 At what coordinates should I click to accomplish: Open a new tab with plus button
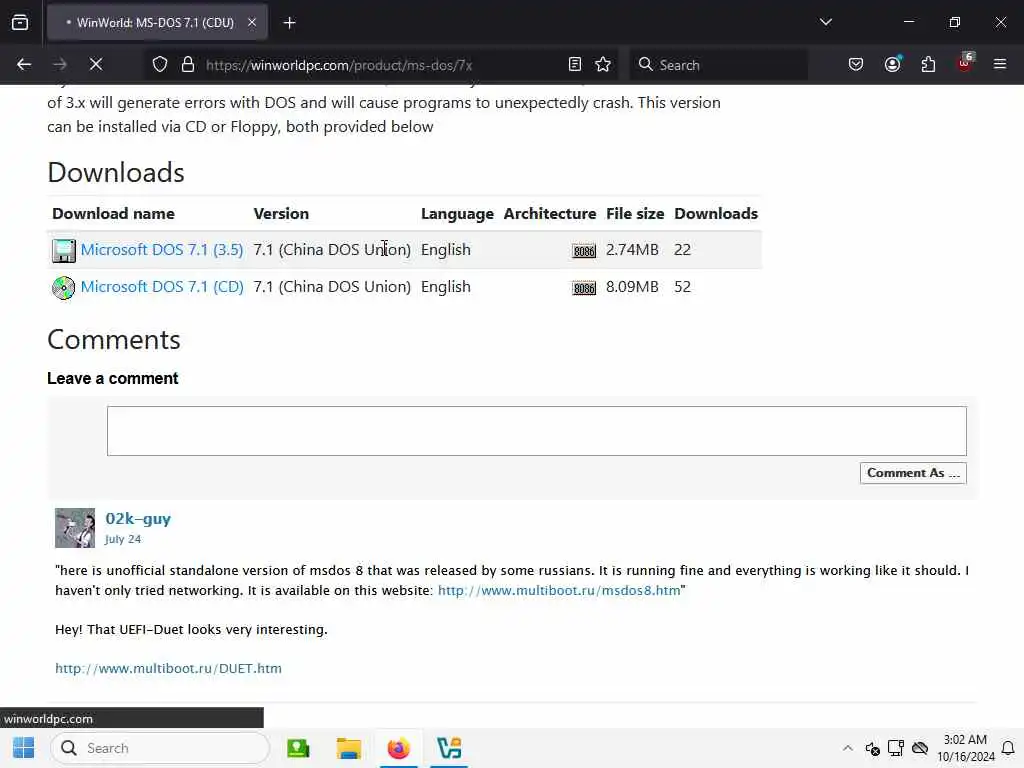click(289, 23)
